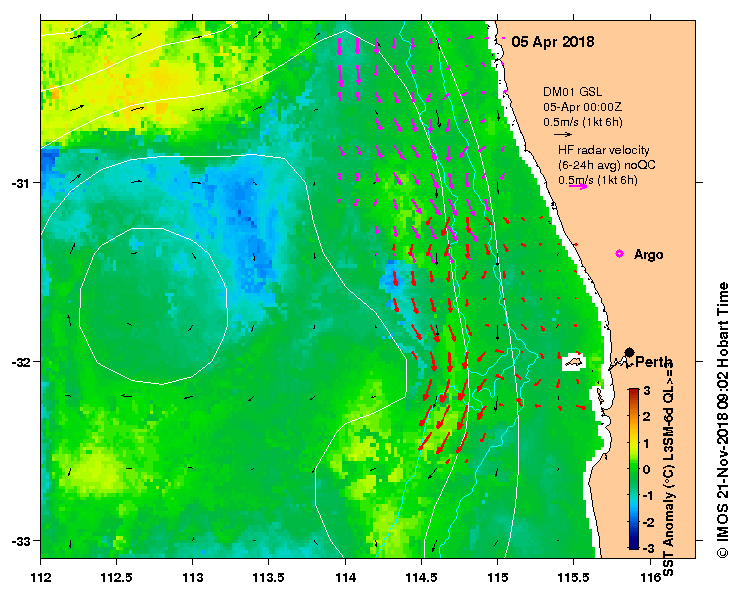
Task: Click the magenta Argo circle marker
Action: click(x=619, y=254)
